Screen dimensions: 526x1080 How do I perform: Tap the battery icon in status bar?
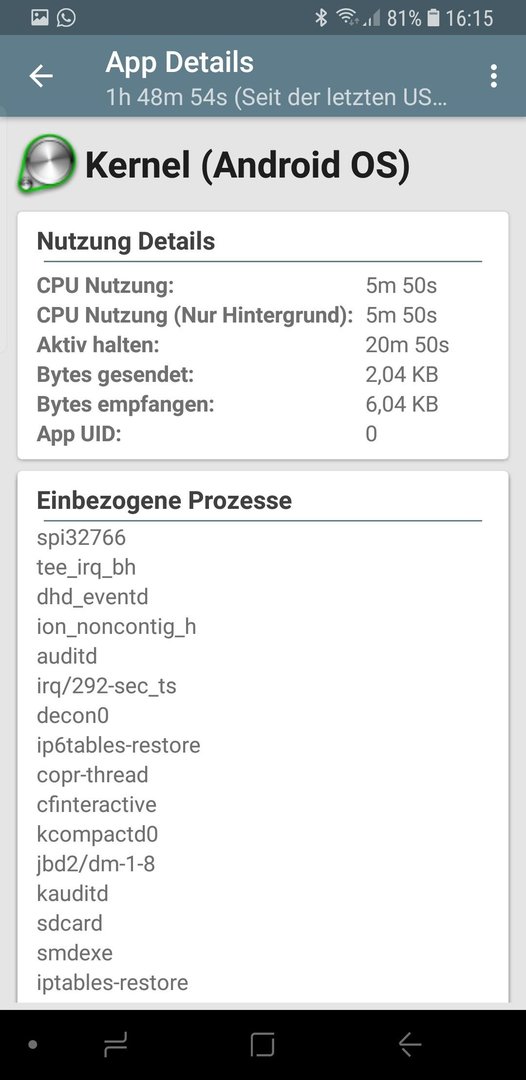coord(433,18)
